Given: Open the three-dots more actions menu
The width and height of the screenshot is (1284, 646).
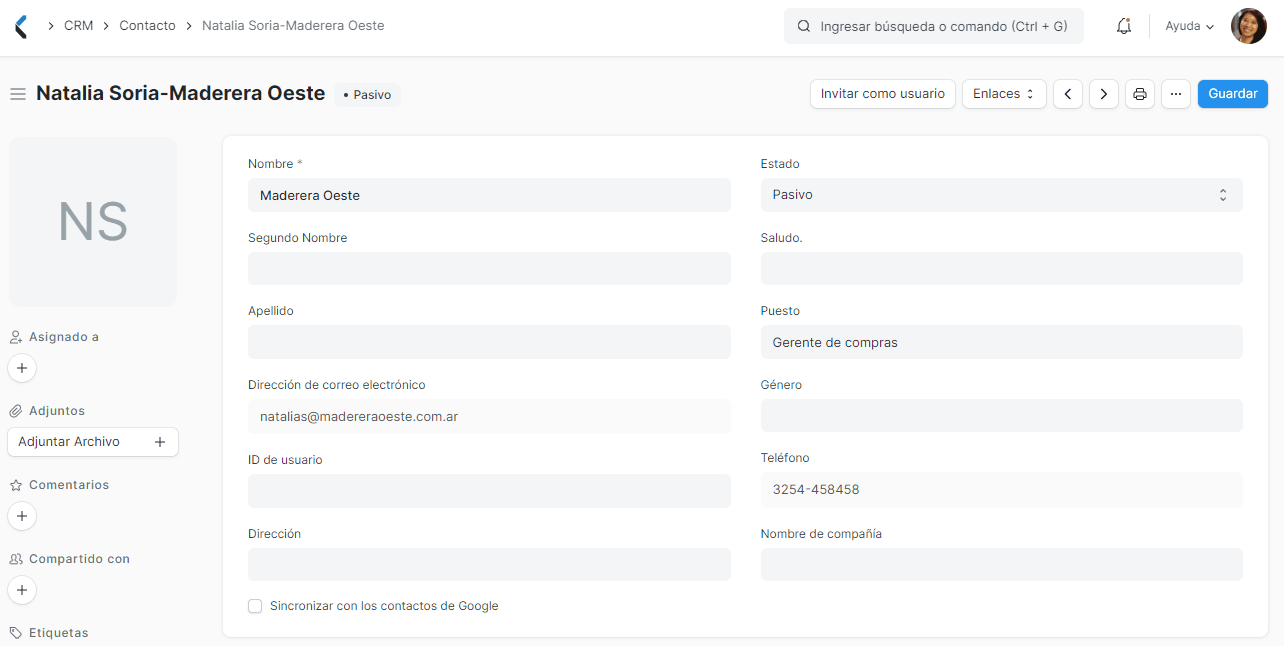Looking at the screenshot, I should [x=1176, y=94].
